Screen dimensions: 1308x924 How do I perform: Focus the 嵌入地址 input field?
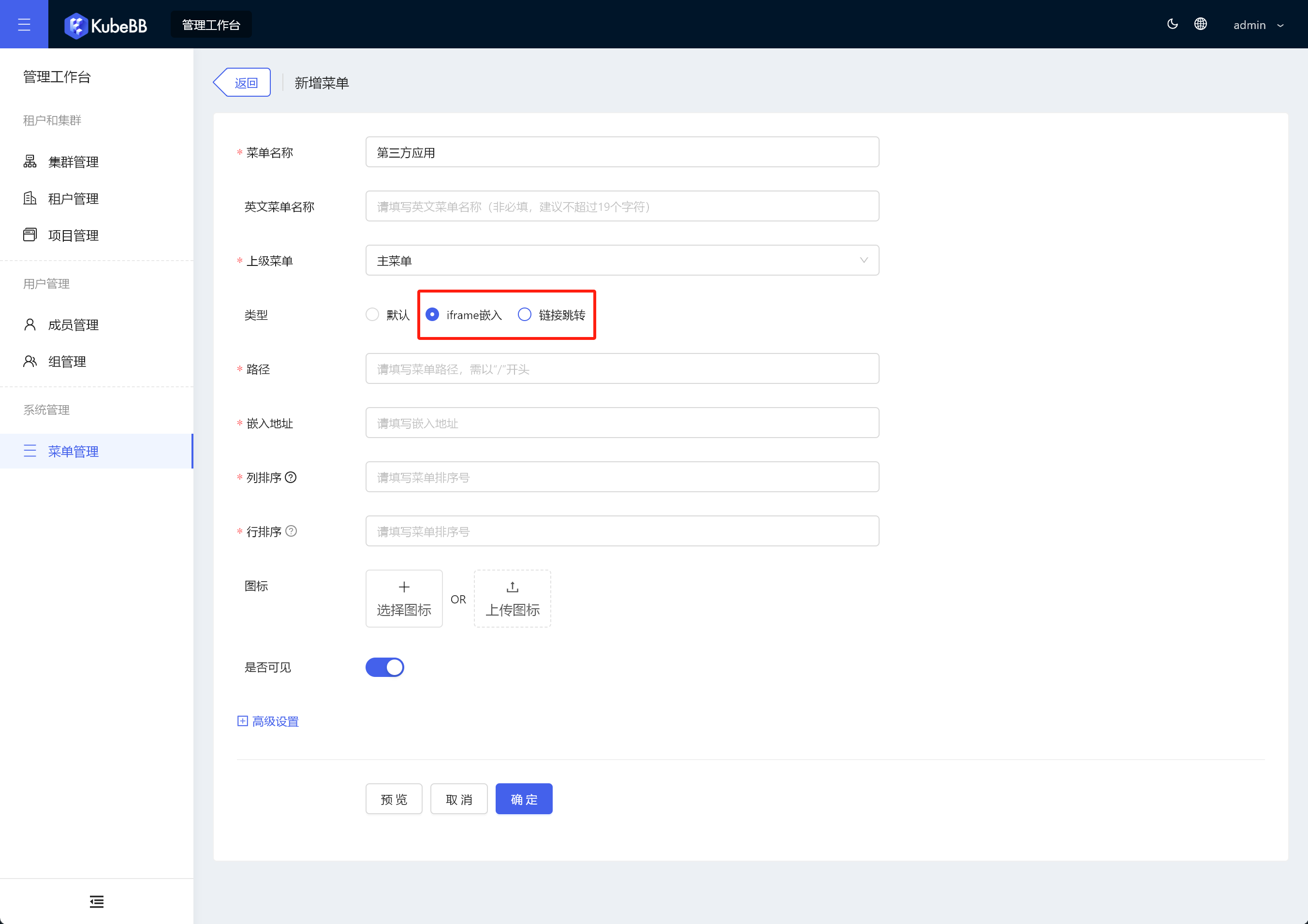622,423
